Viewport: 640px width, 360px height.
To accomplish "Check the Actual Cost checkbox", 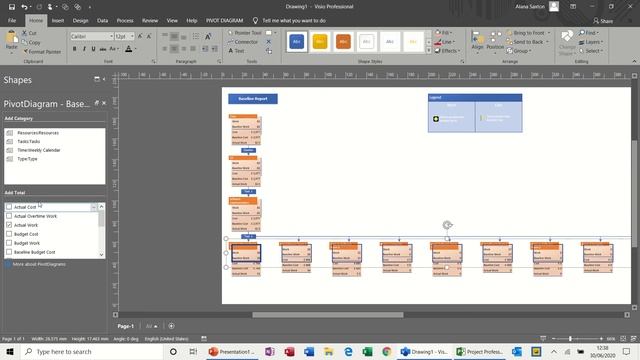I will click(9, 207).
